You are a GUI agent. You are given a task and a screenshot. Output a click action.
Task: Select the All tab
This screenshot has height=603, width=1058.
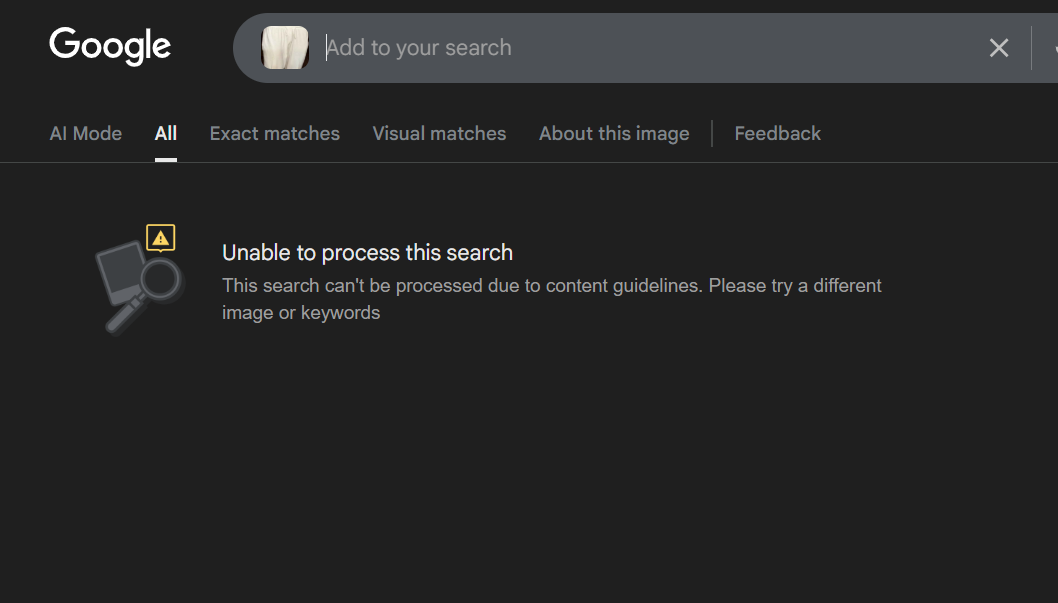(x=166, y=134)
